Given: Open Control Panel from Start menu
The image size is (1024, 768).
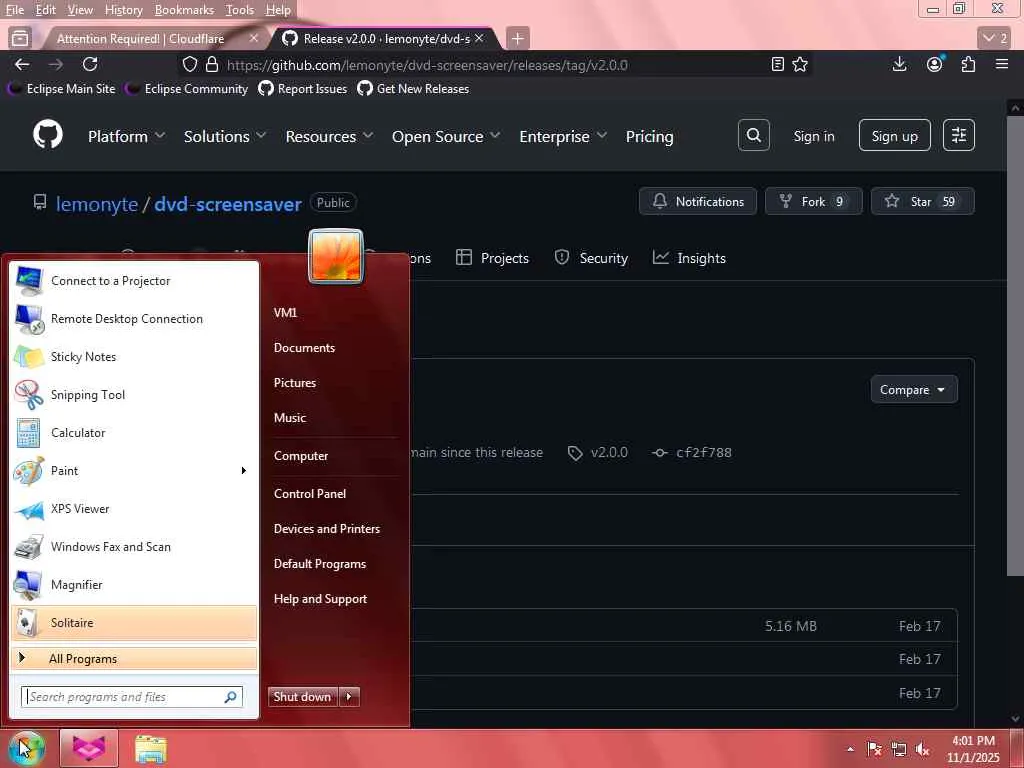Looking at the screenshot, I should tap(310, 494).
